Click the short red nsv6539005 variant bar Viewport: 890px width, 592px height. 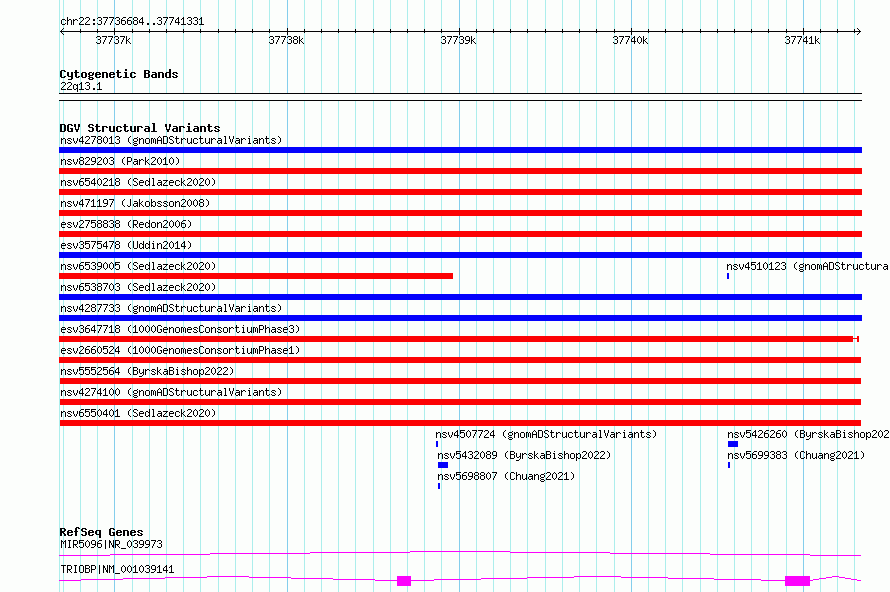click(256, 276)
